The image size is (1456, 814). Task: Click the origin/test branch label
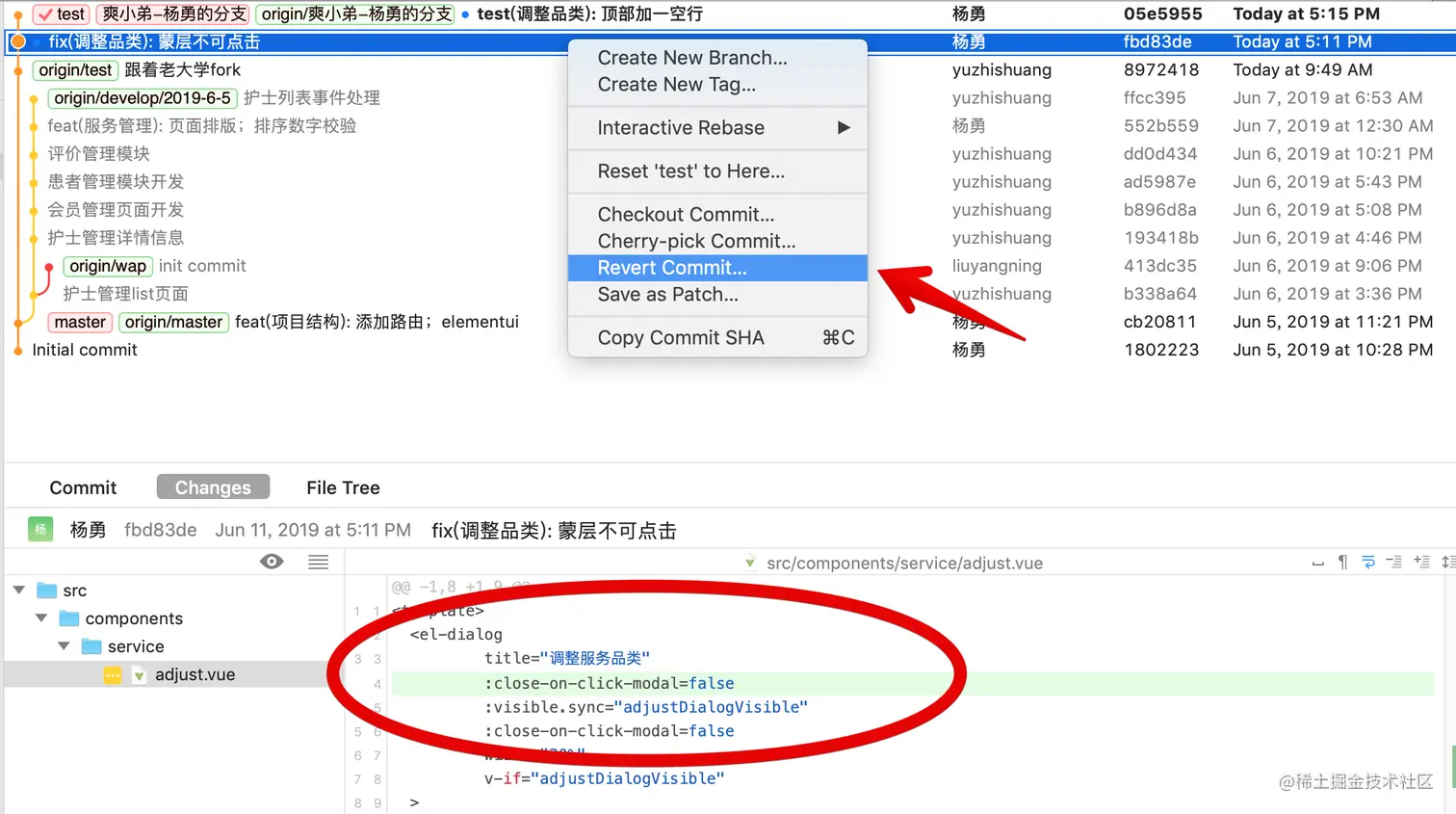tap(75, 69)
